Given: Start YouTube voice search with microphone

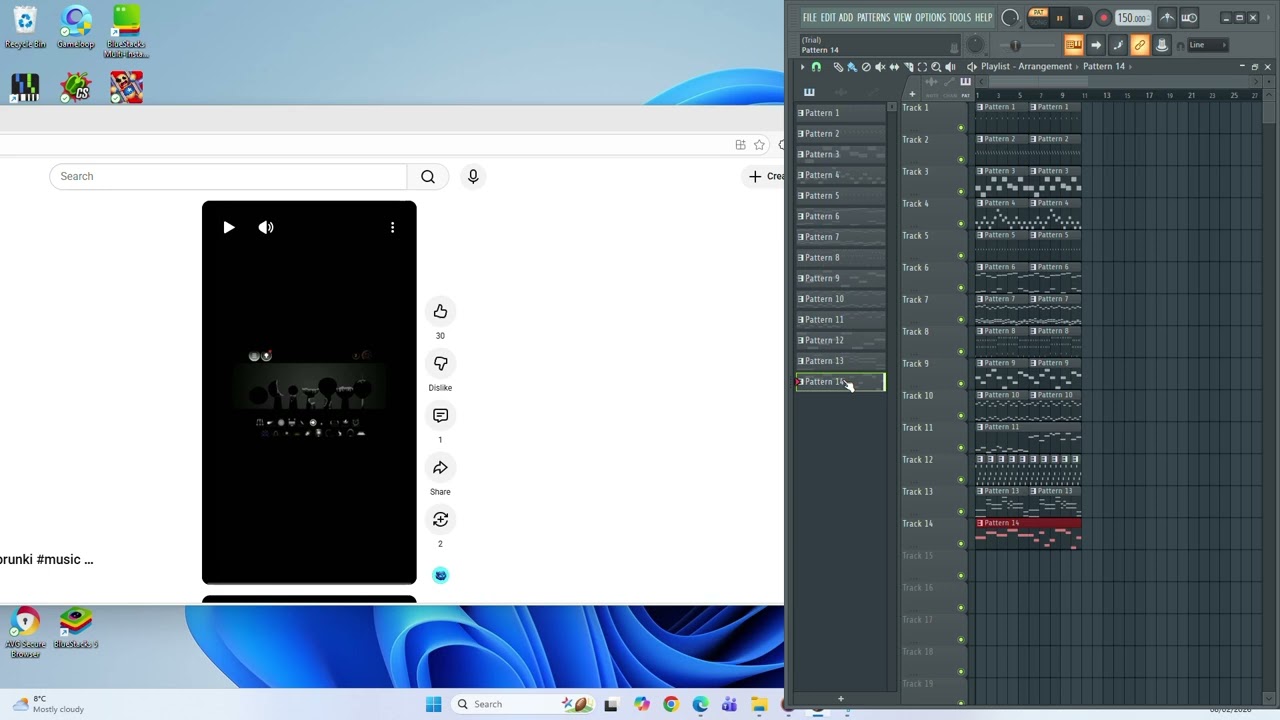Looking at the screenshot, I should pos(473,176).
